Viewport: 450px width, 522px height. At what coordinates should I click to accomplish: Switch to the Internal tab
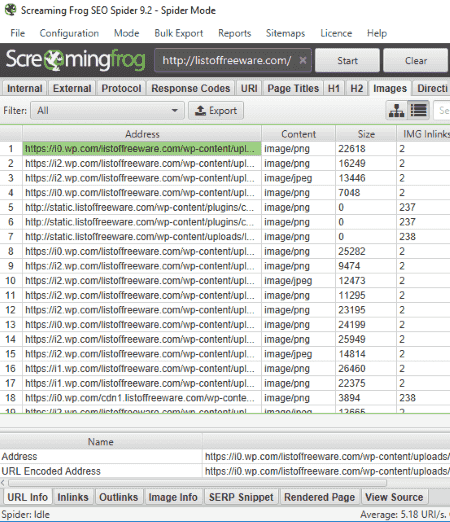pyautogui.click(x=25, y=88)
